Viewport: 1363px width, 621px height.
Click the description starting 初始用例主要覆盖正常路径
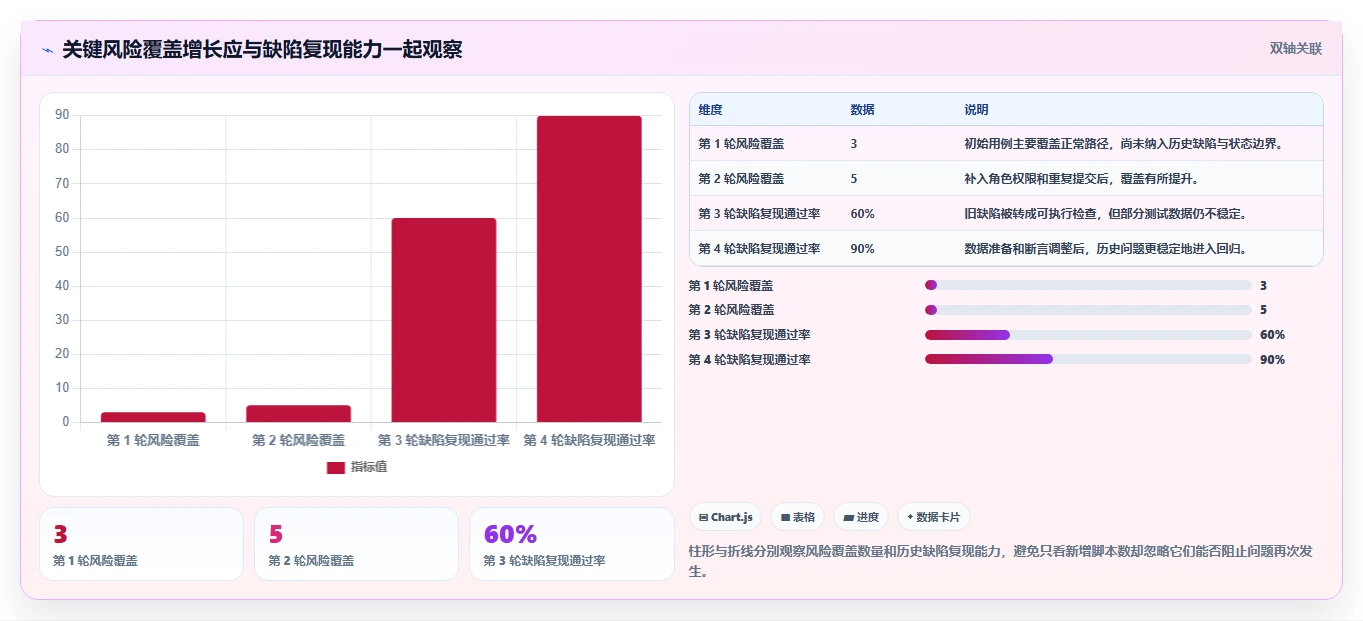coord(1123,144)
